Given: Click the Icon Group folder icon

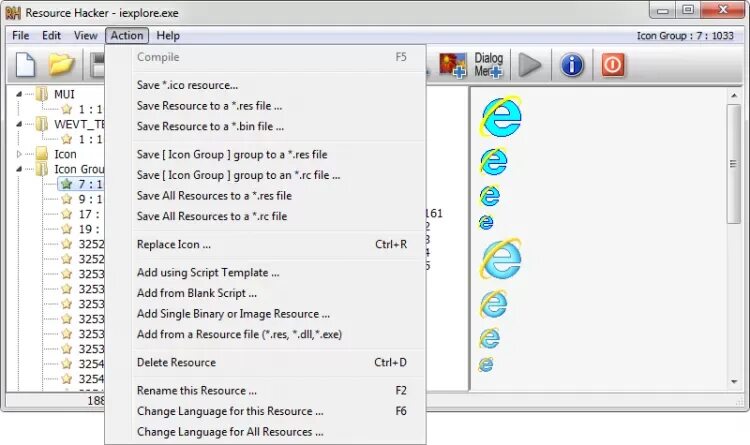Looking at the screenshot, I should point(42,169).
